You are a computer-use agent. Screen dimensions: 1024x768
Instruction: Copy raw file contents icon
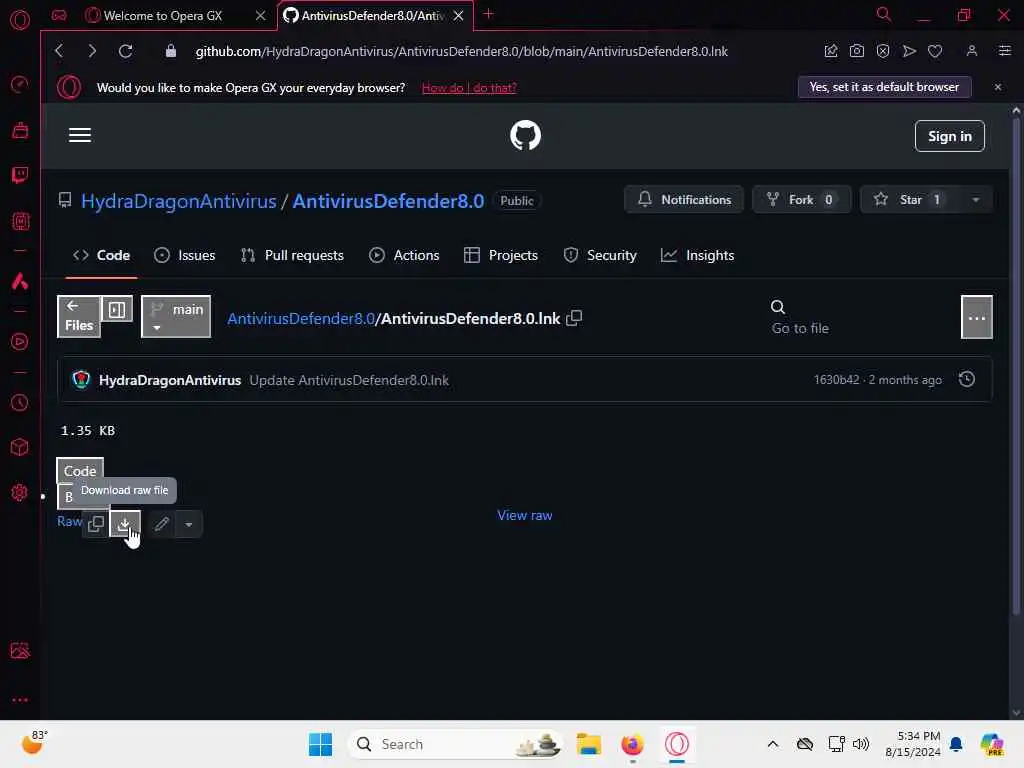(96, 524)
